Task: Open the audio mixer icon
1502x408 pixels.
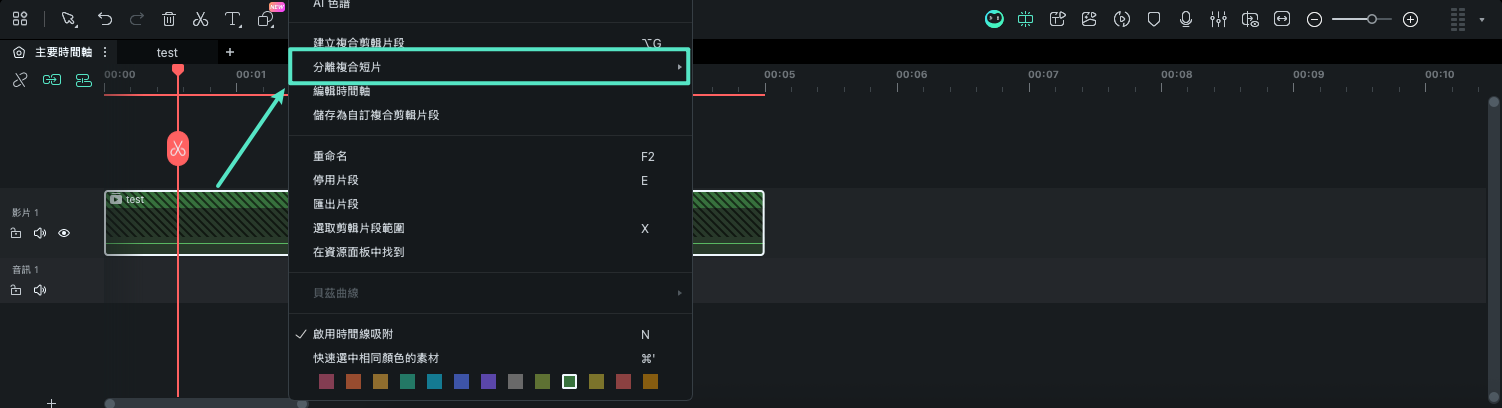Action: (1218, 19)
